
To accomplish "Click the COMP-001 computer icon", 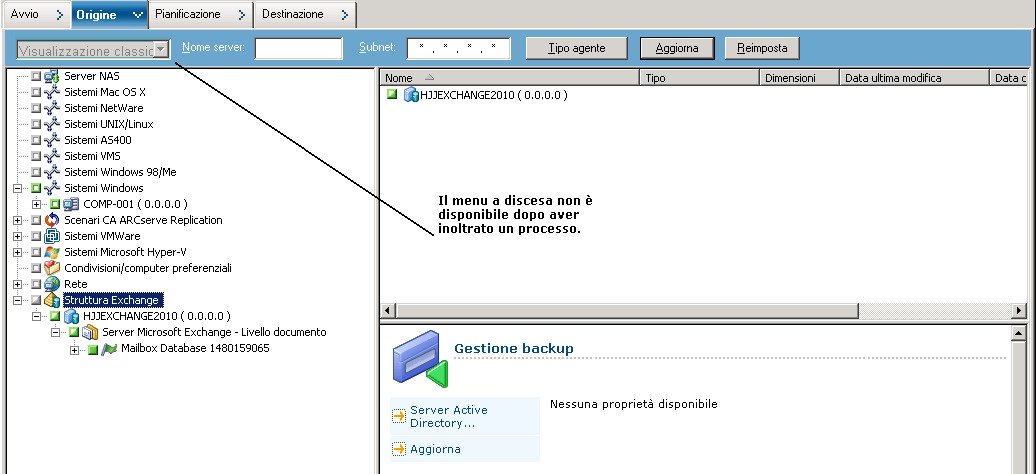I will [71, 204].
